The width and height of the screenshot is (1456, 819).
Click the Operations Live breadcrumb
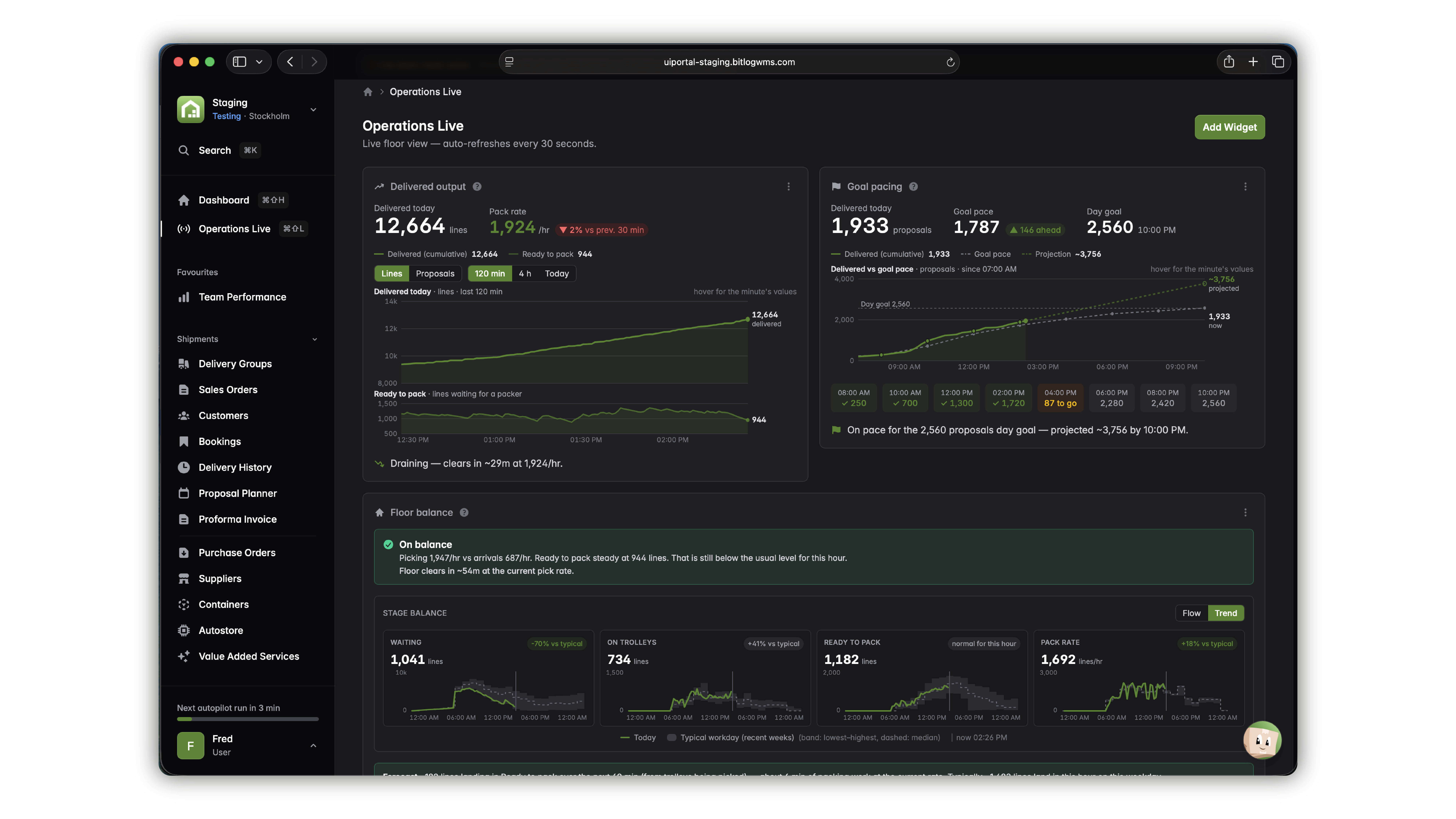coord(426,92)
